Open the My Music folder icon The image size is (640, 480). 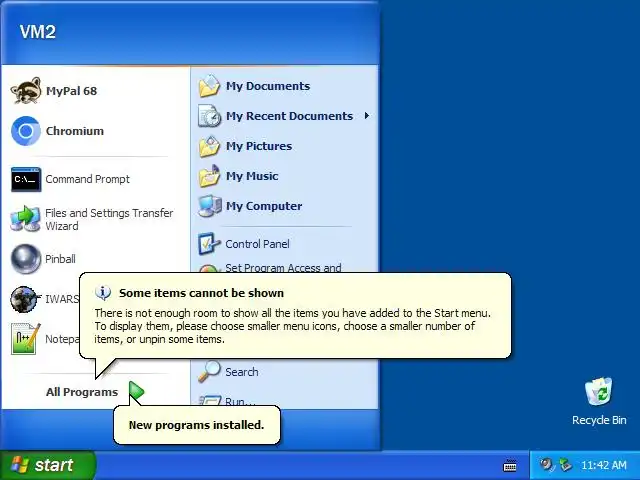click(209, 176)
